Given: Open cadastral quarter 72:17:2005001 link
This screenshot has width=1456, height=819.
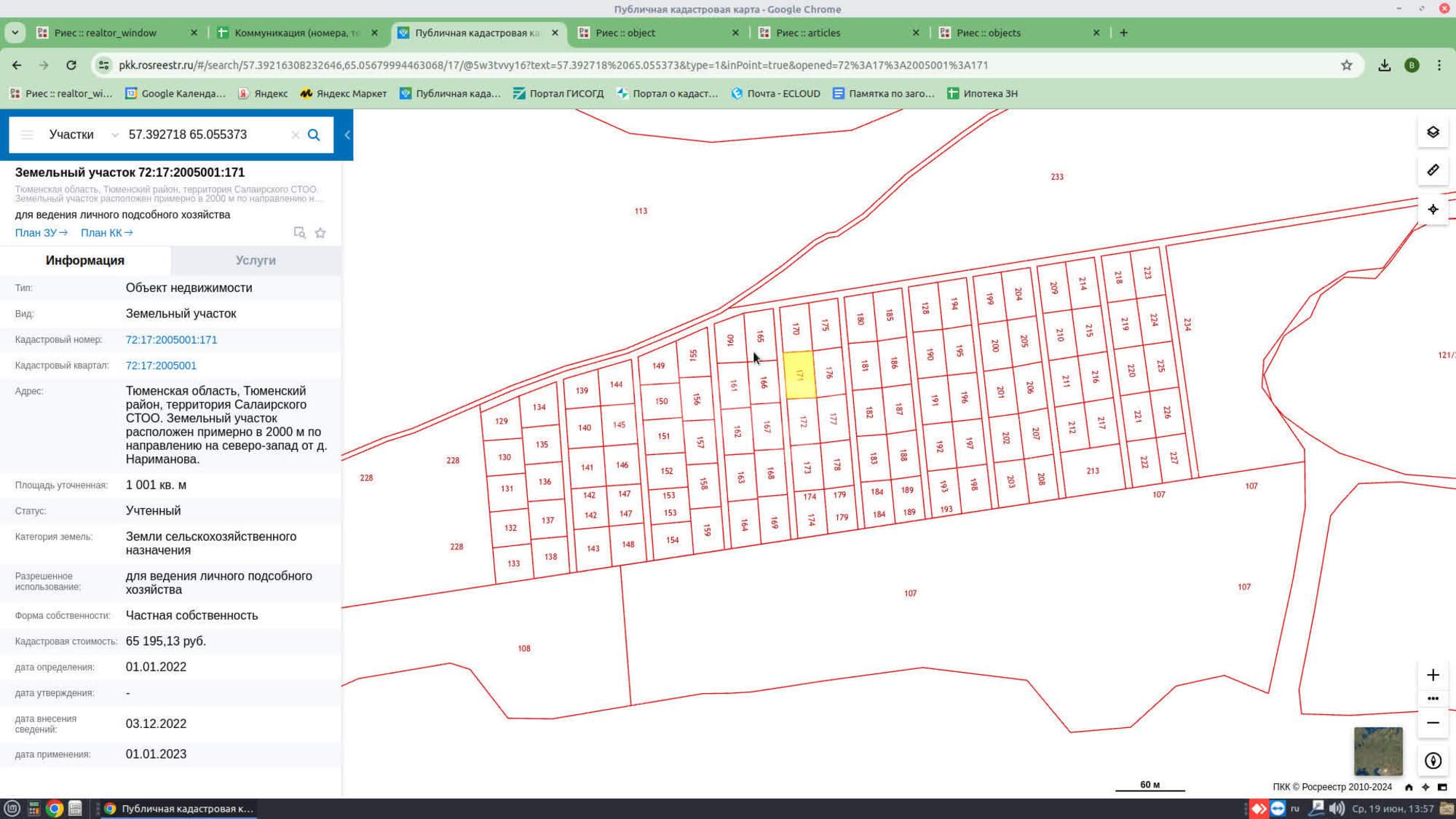Looking at the screenshot, I should click(x=161, y=365).
